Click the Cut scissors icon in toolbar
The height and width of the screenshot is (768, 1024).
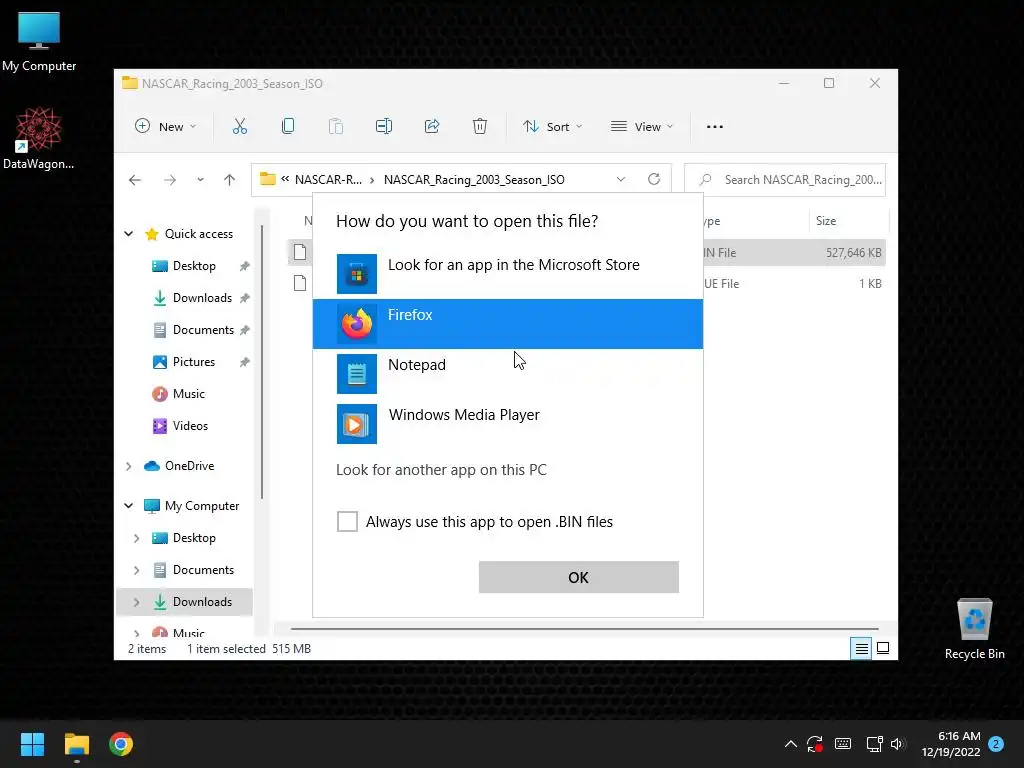point(240,127)
